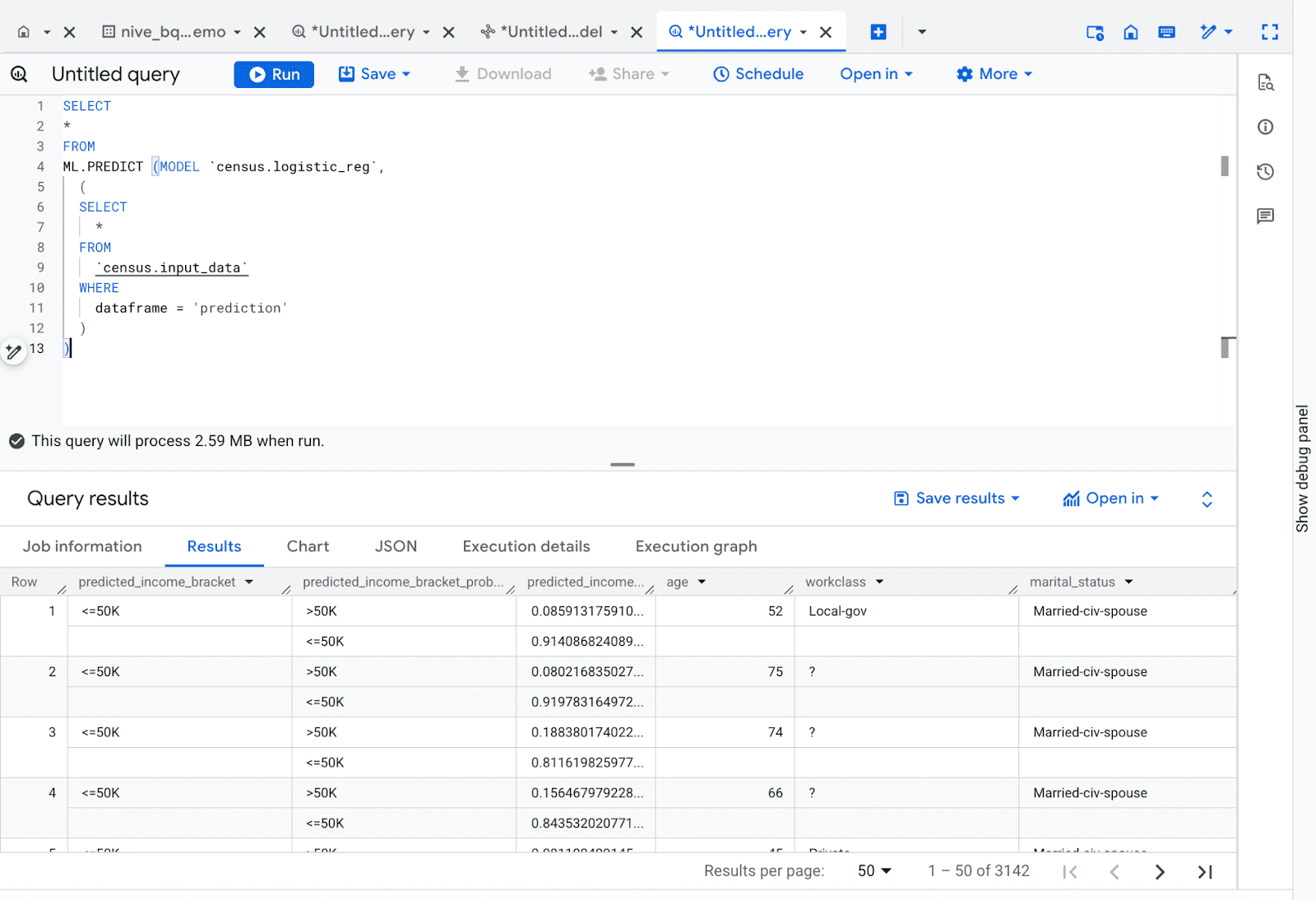Expand the Open in menu

pyautogui.click(x=876, y=73)
